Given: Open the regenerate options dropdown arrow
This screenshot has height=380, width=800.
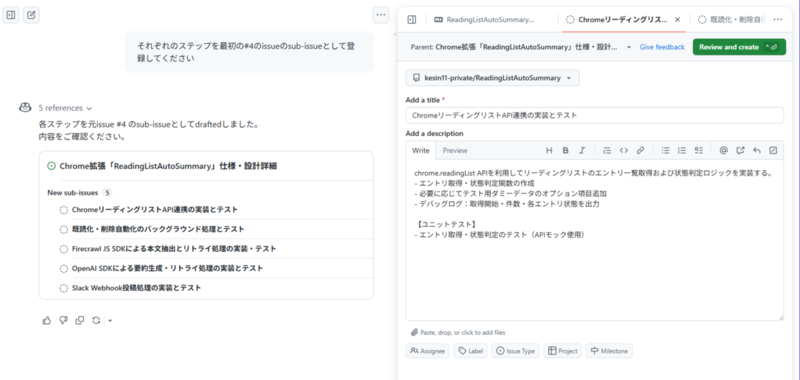Looking at the screenshot, I should (110, 321).
